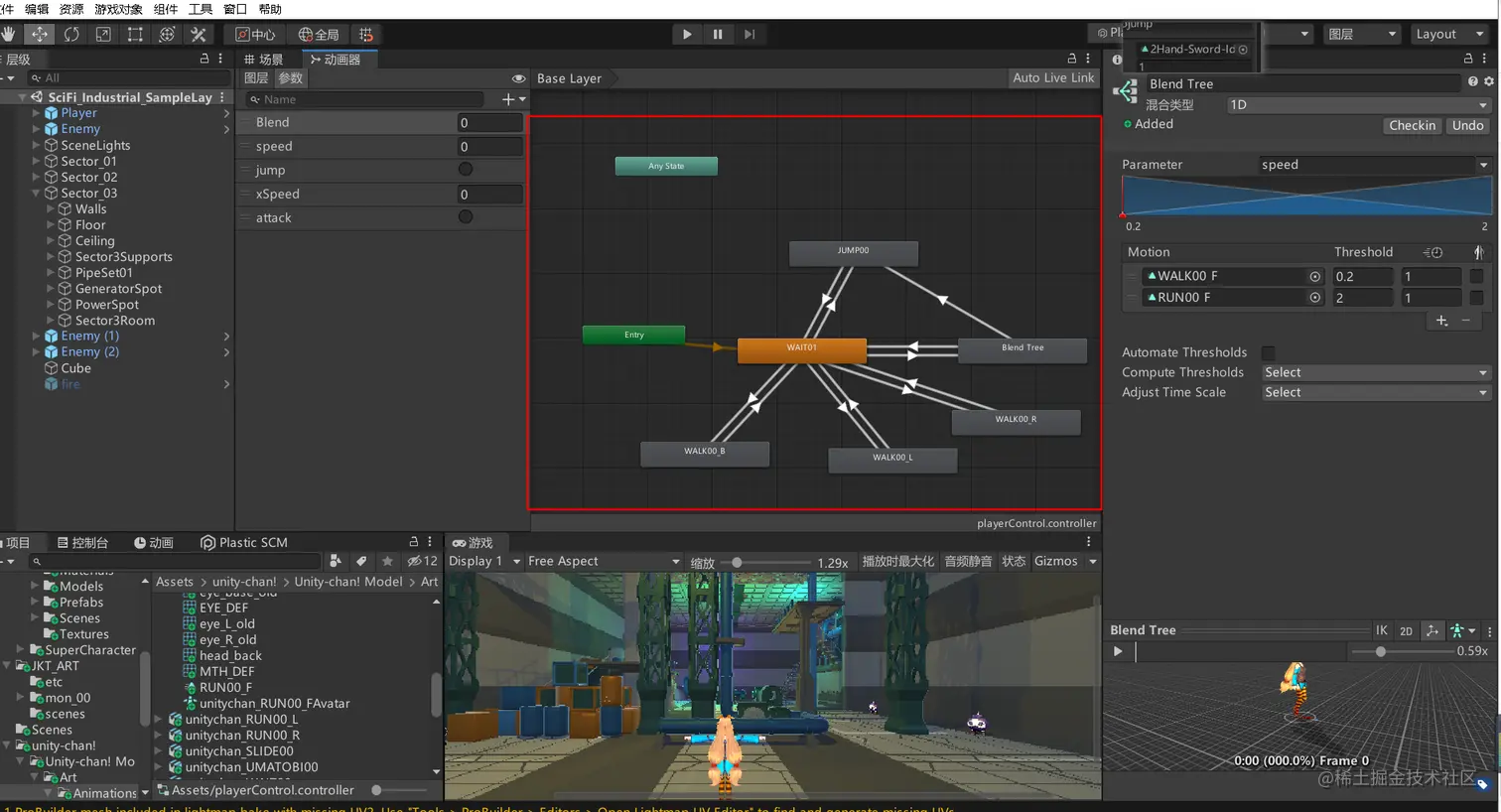Pause the game with the pause icon
The width and height of the screenshot is (1501, 812).
[x=718, y=34]
